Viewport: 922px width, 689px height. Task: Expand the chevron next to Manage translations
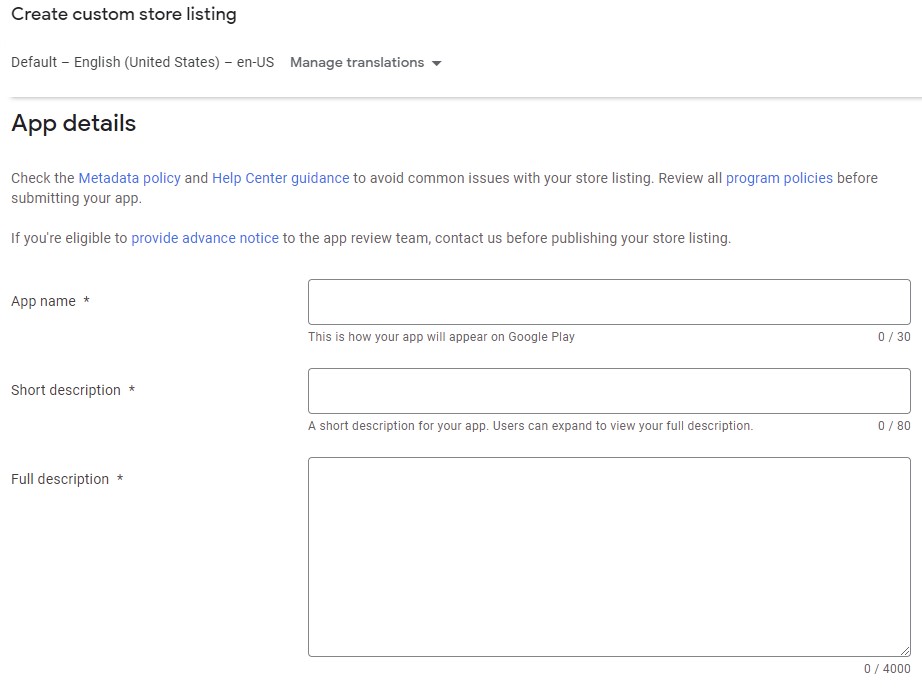[437, 62]
